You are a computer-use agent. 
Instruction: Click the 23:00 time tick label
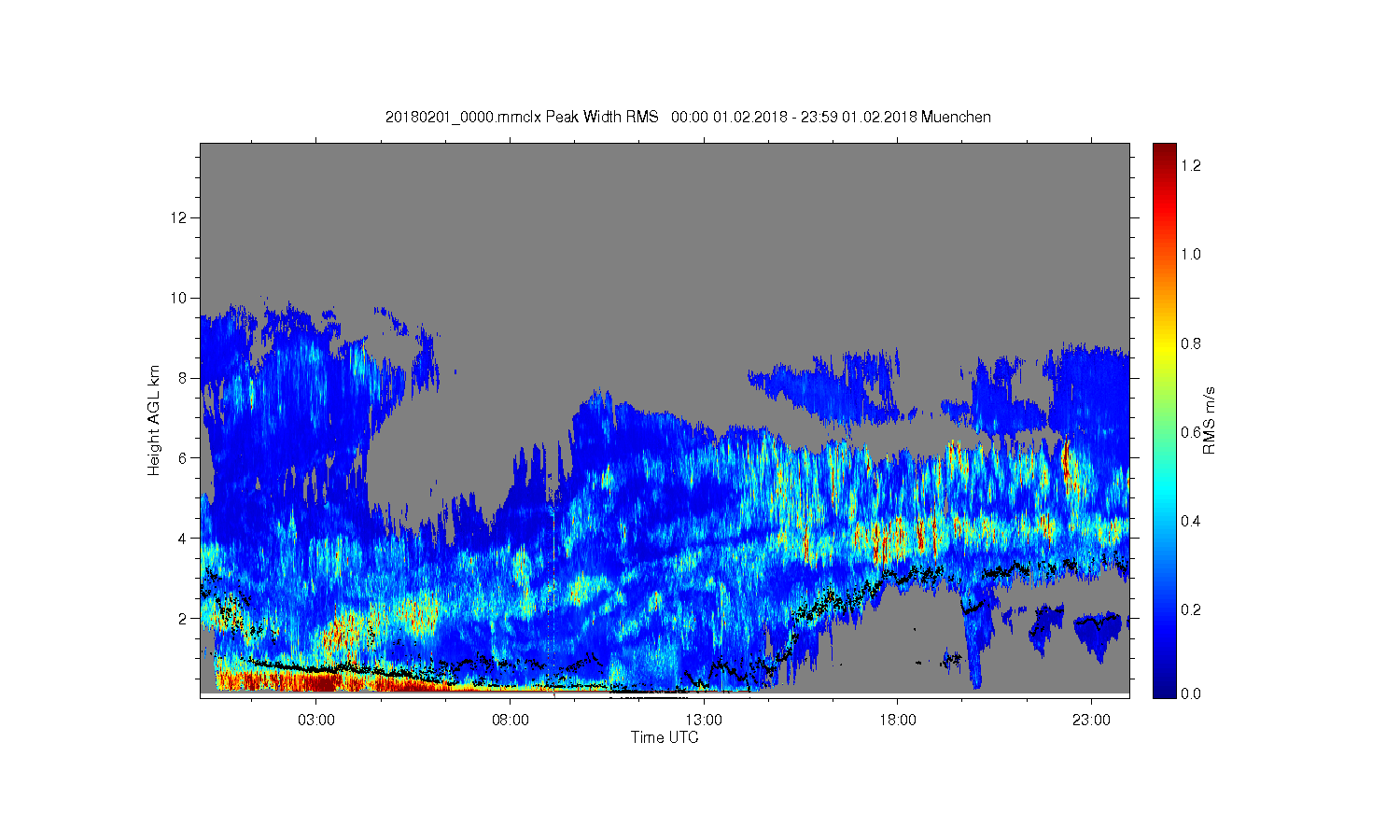pyautogui.click(x=1091, y=721)
